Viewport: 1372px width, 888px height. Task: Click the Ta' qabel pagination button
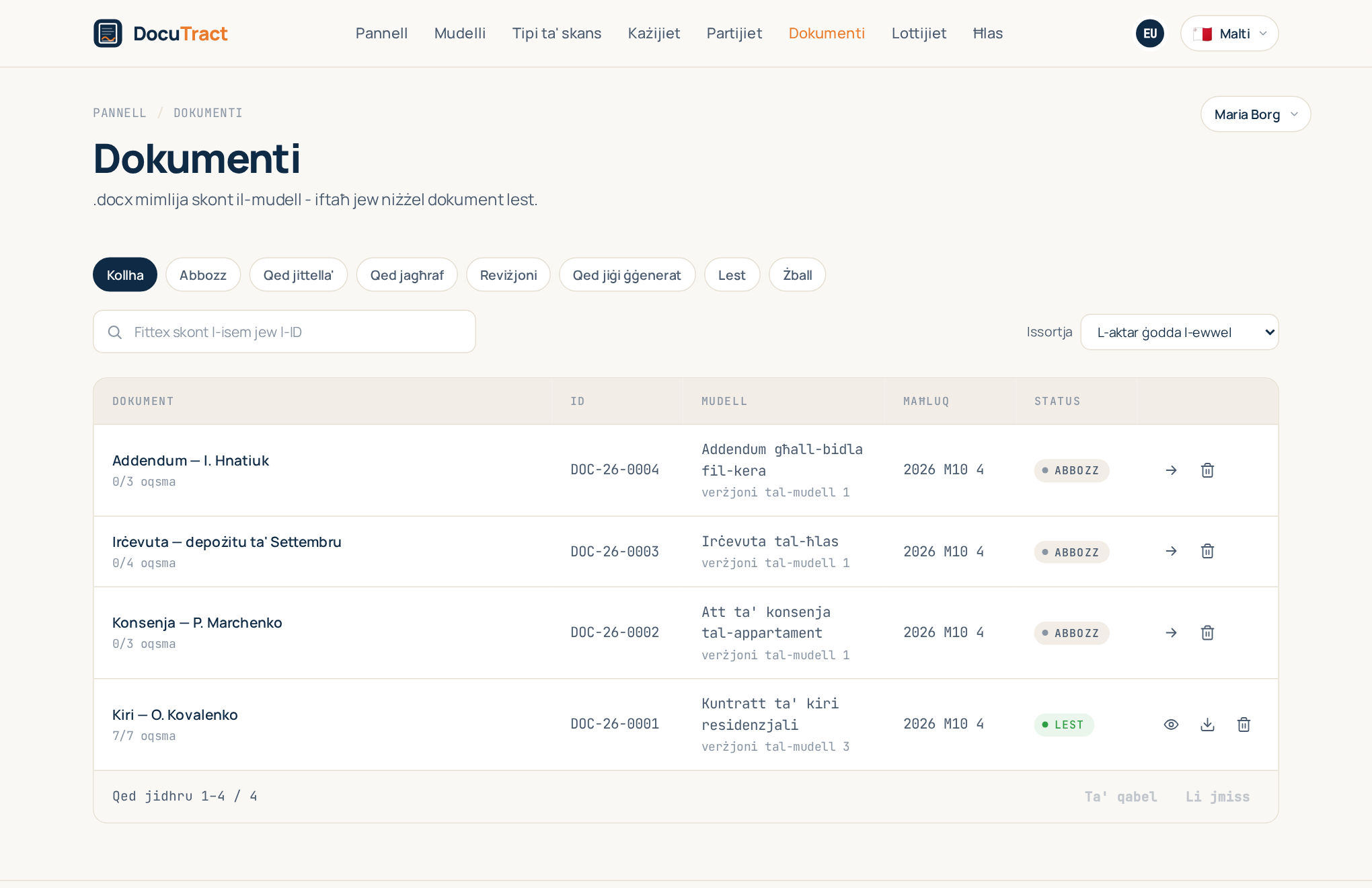(x=1120, y=797)
